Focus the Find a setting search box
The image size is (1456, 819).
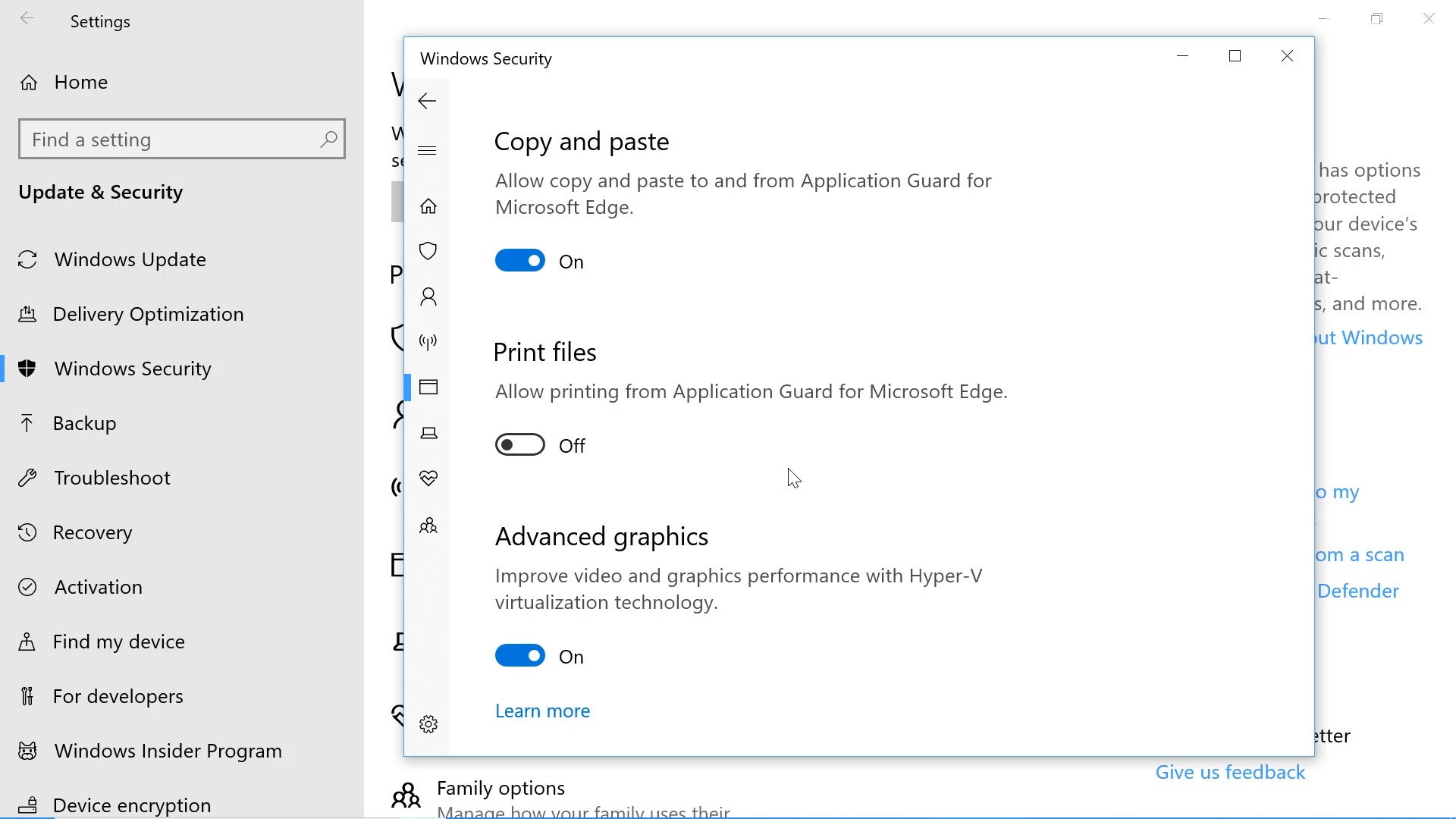[x=182, y=139]
